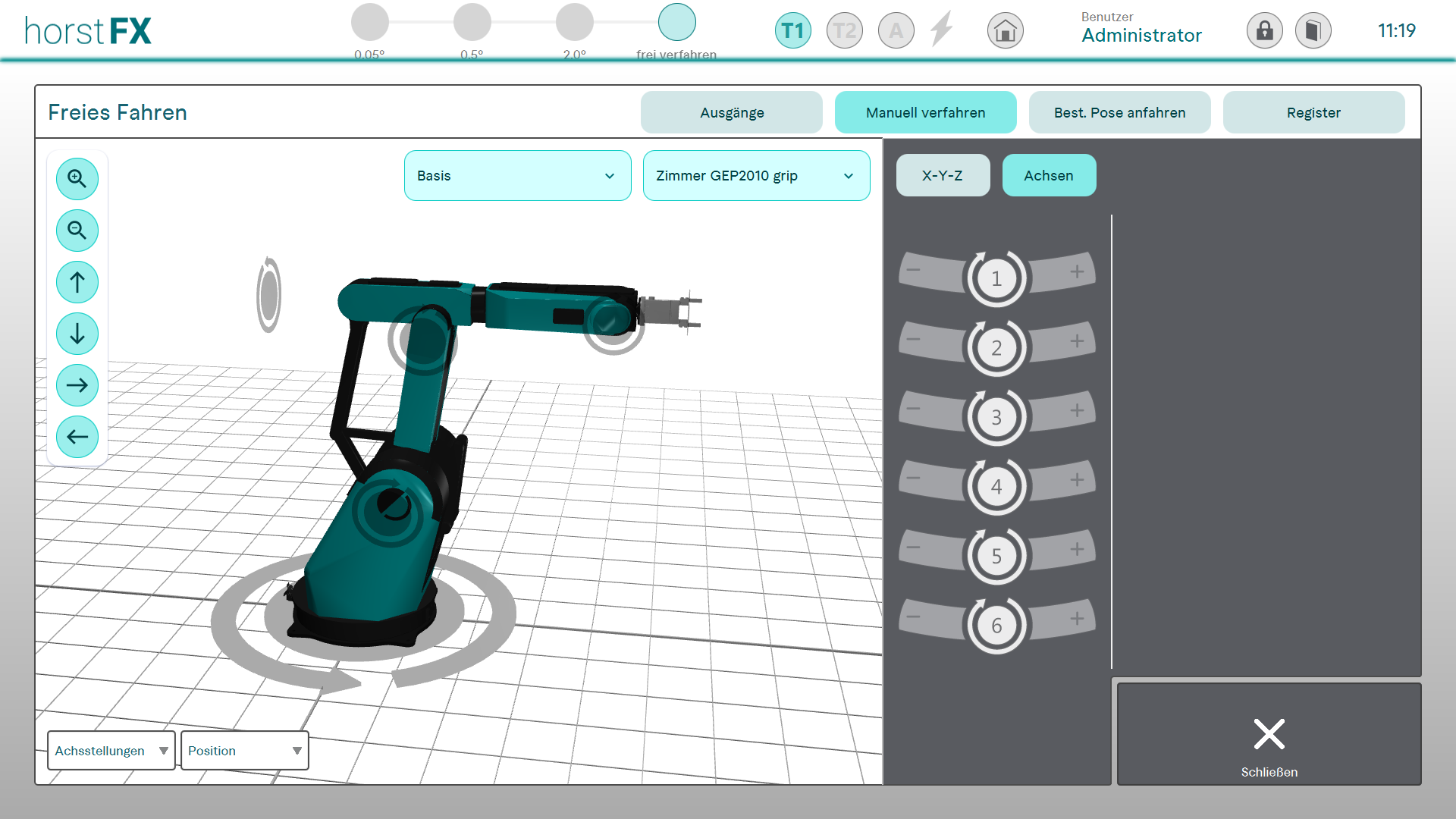Click the lock icon beside Administrator
Screen dimensions: 1456x819
click(x=1264, y=31)
